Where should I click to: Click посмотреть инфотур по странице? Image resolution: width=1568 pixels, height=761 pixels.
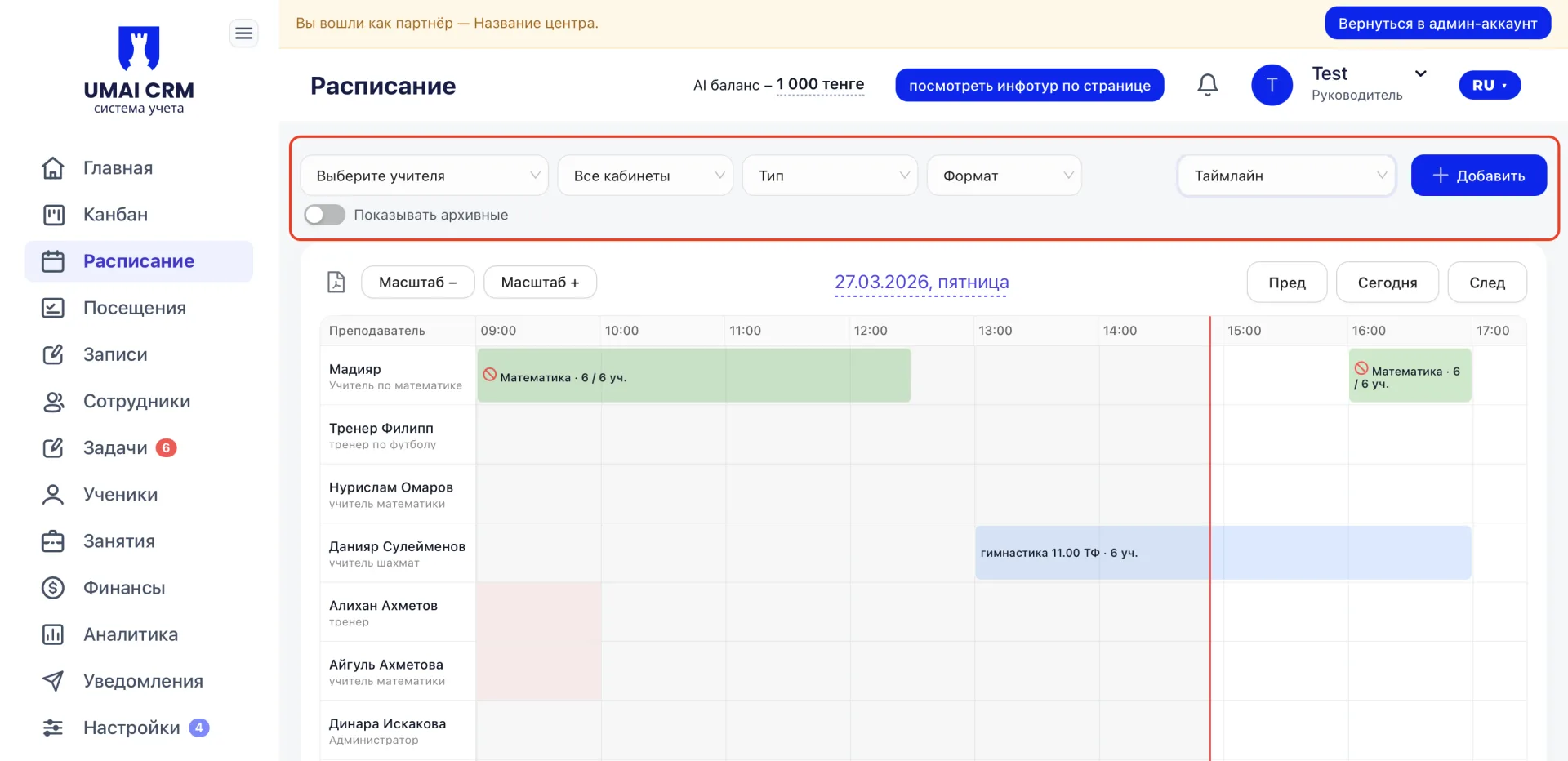[x=1030, y=86]
